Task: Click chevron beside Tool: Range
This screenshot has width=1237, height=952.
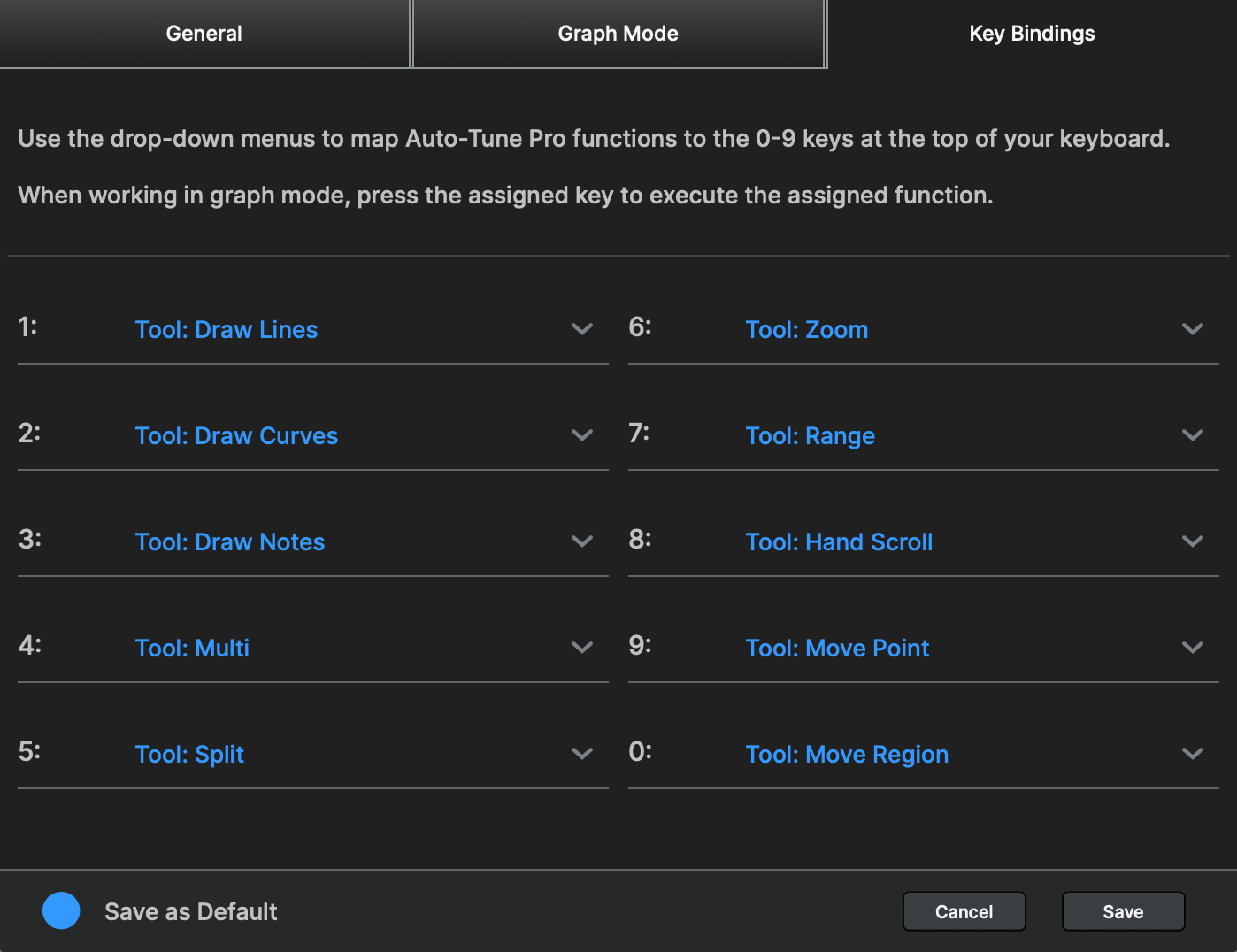Action: 1192,435
